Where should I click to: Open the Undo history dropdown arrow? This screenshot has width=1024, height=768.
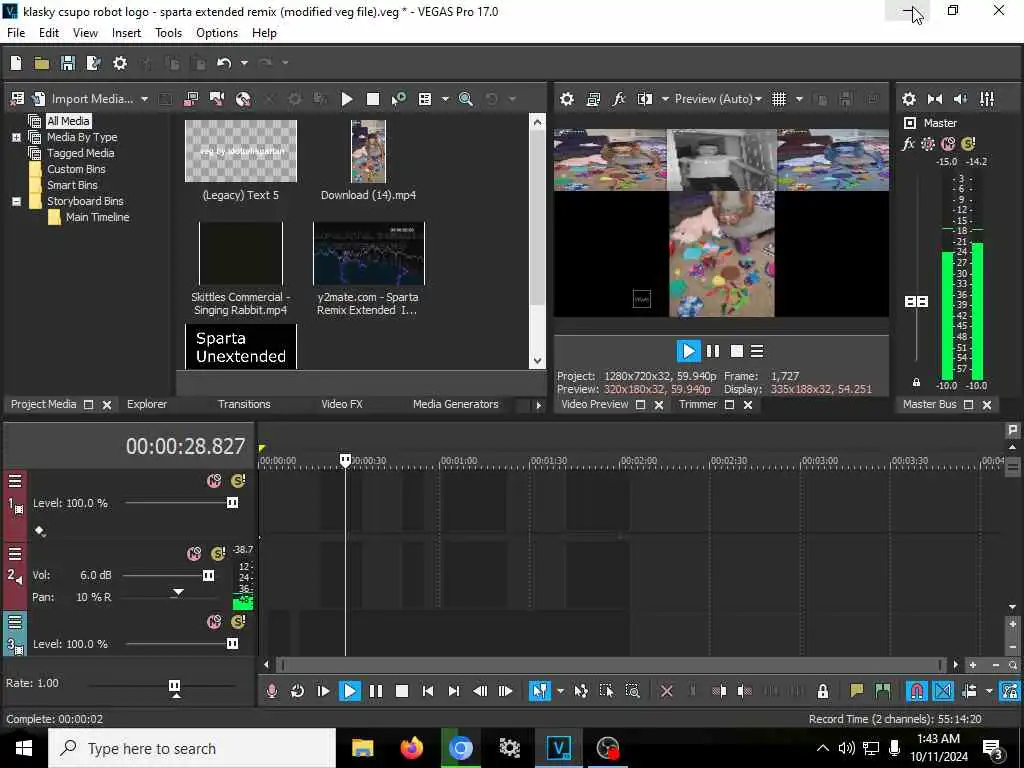click(244, 63)
